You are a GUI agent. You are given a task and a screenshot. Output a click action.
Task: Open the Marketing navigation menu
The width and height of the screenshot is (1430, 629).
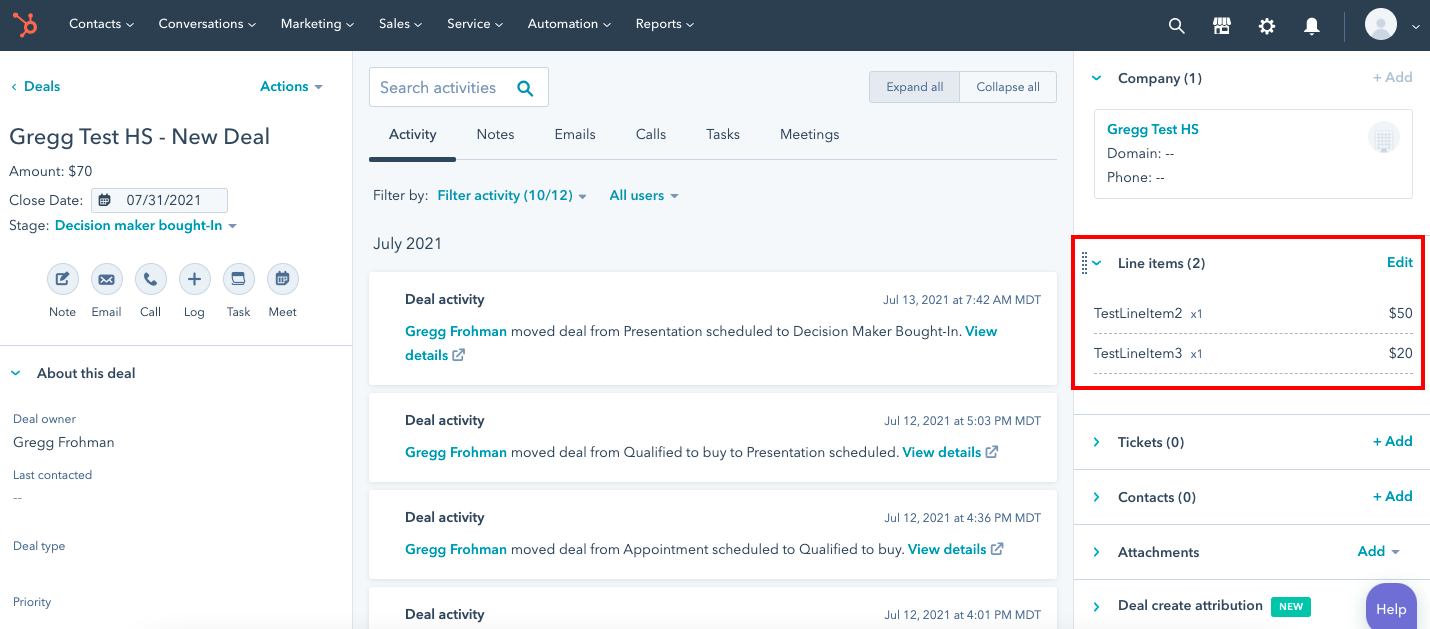(x=317, y=24)
